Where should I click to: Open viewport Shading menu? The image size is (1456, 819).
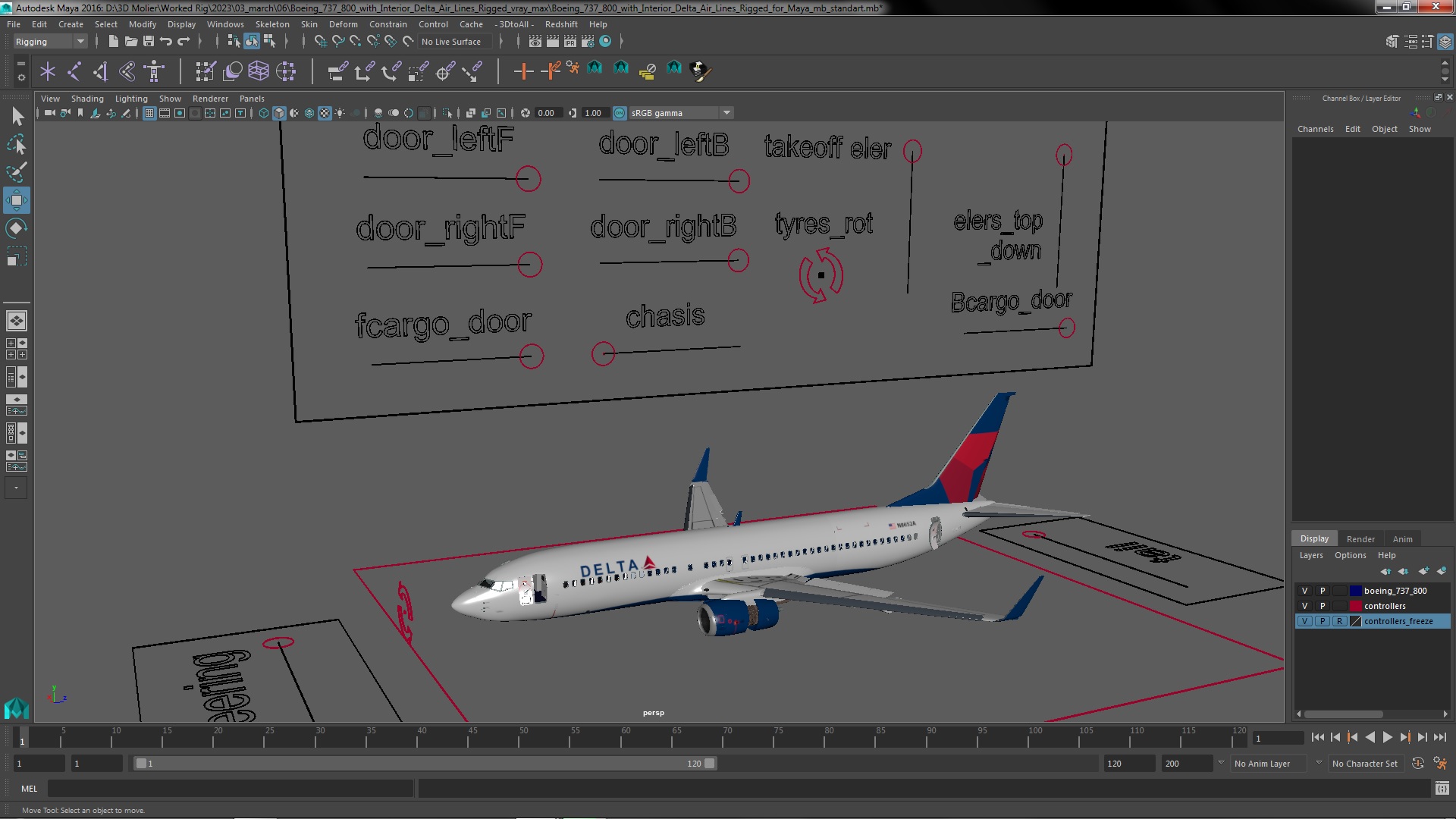(x=87, y=99)
